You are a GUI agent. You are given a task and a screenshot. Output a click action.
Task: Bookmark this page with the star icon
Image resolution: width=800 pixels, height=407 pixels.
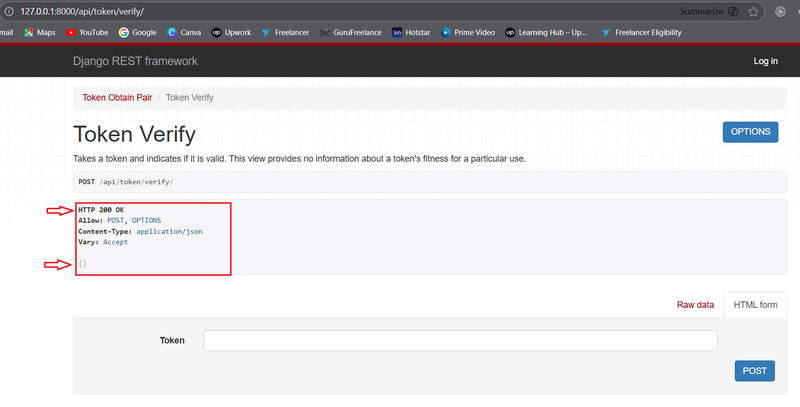tap(753, 11)
